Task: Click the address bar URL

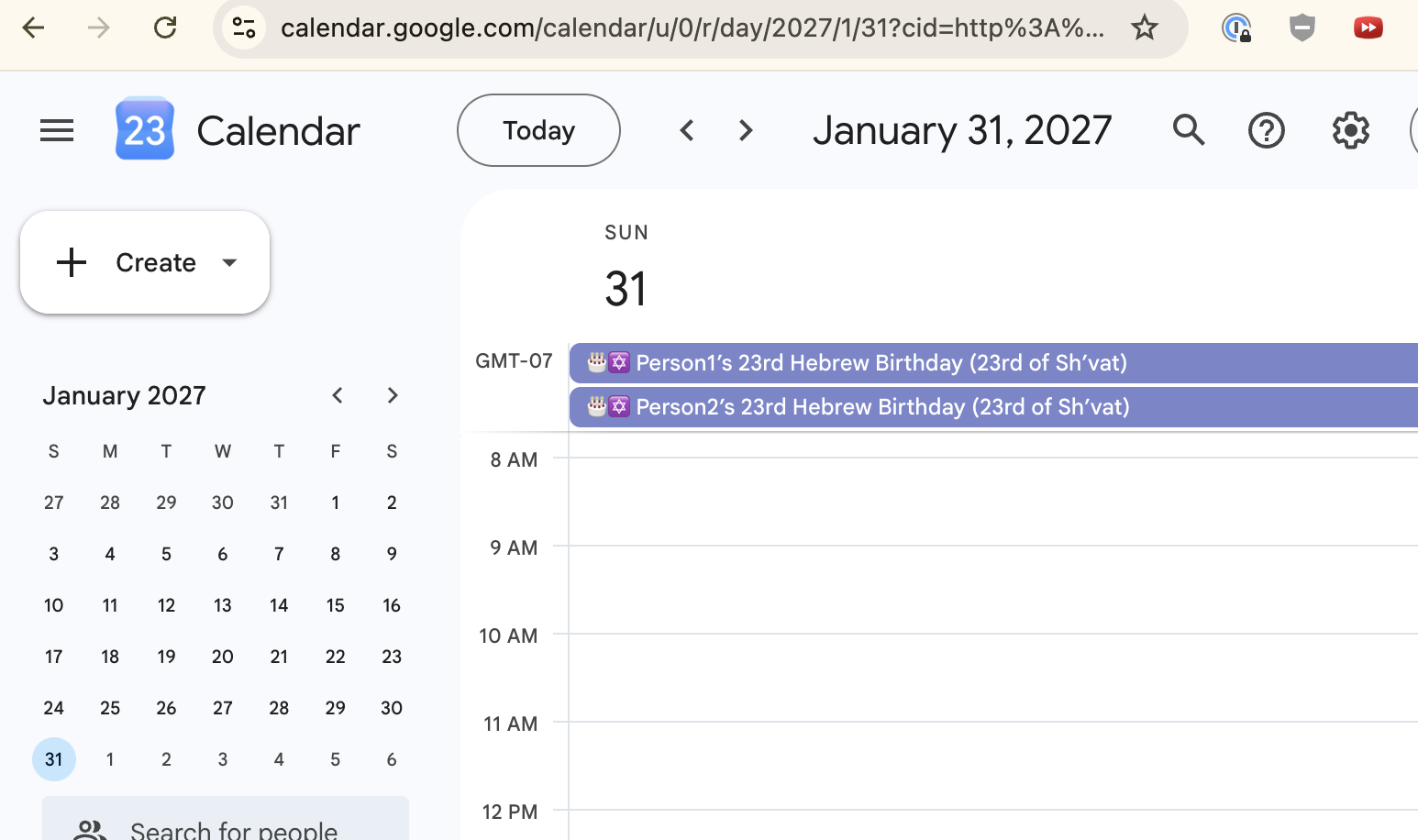Action: (x=692, y=28)
